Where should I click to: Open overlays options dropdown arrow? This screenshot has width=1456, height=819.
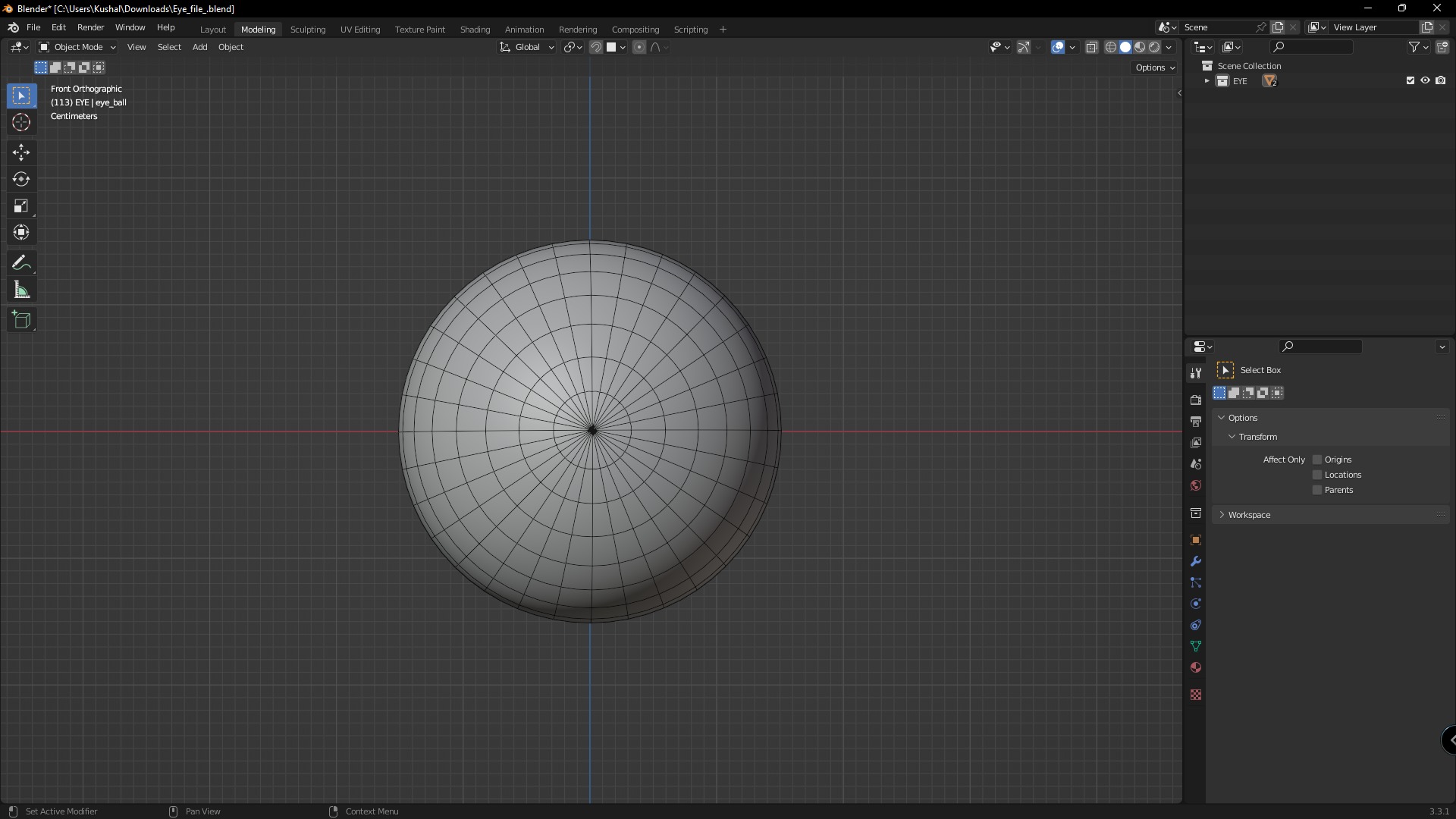[1072, 47]
